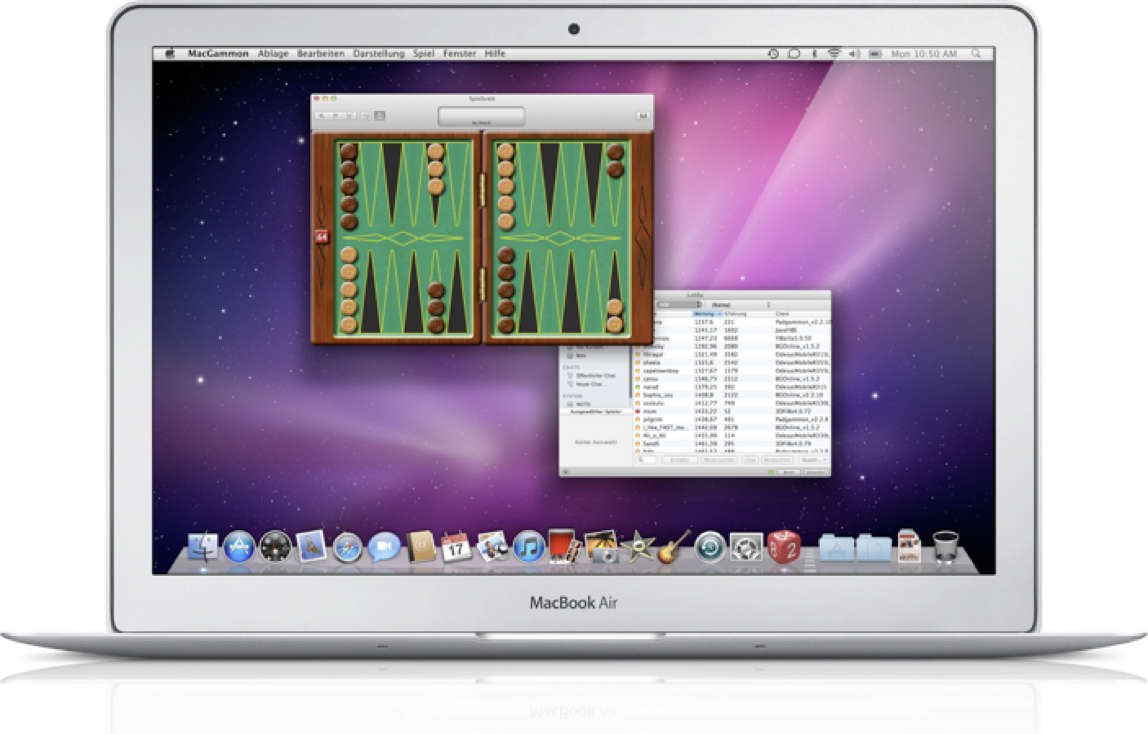The width and height of the screenshot is (1148, 734).
Task: Click the lobby search field
Action: click(x=646, y=460)
